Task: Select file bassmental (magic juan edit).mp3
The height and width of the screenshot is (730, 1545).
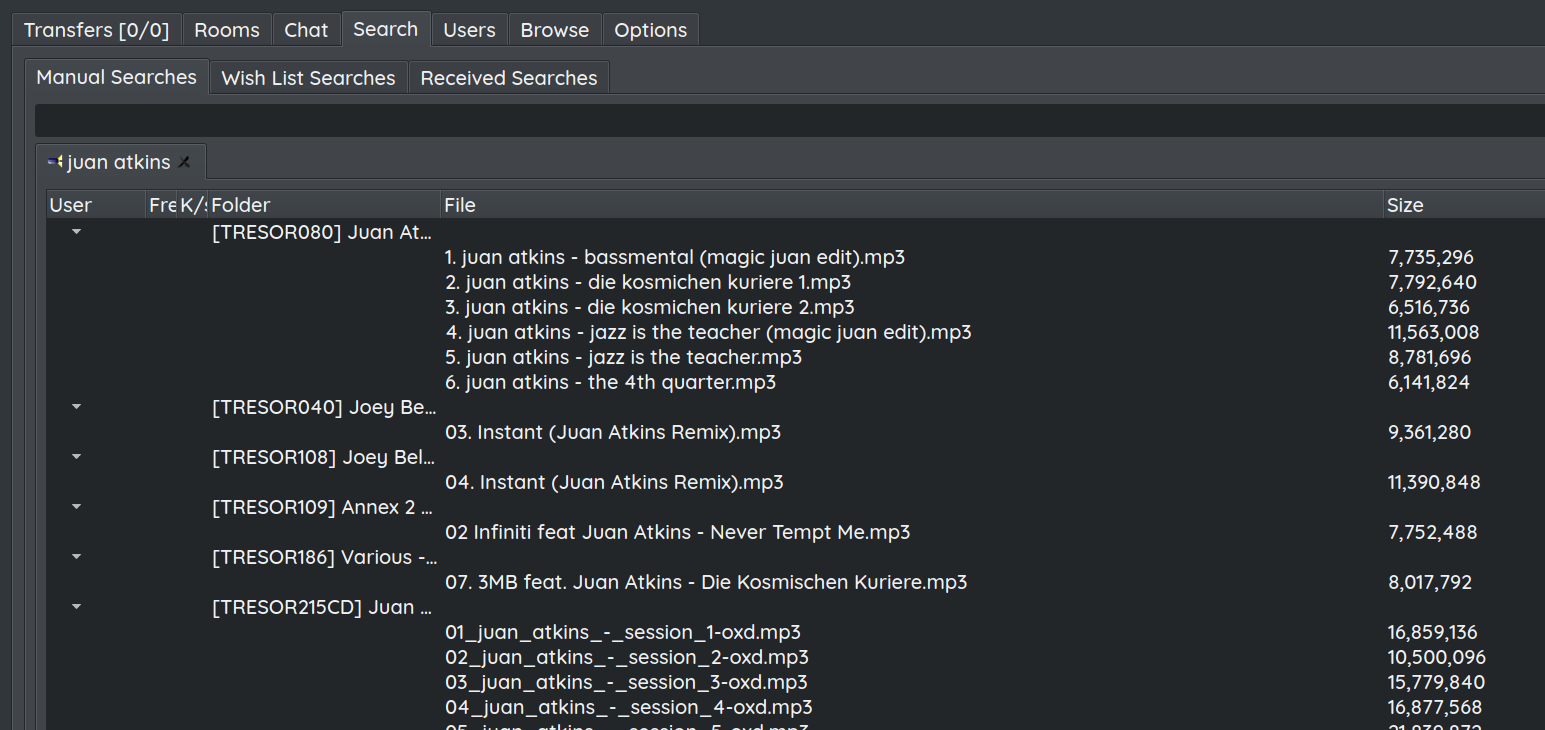Action: click(x=675, y=257)
